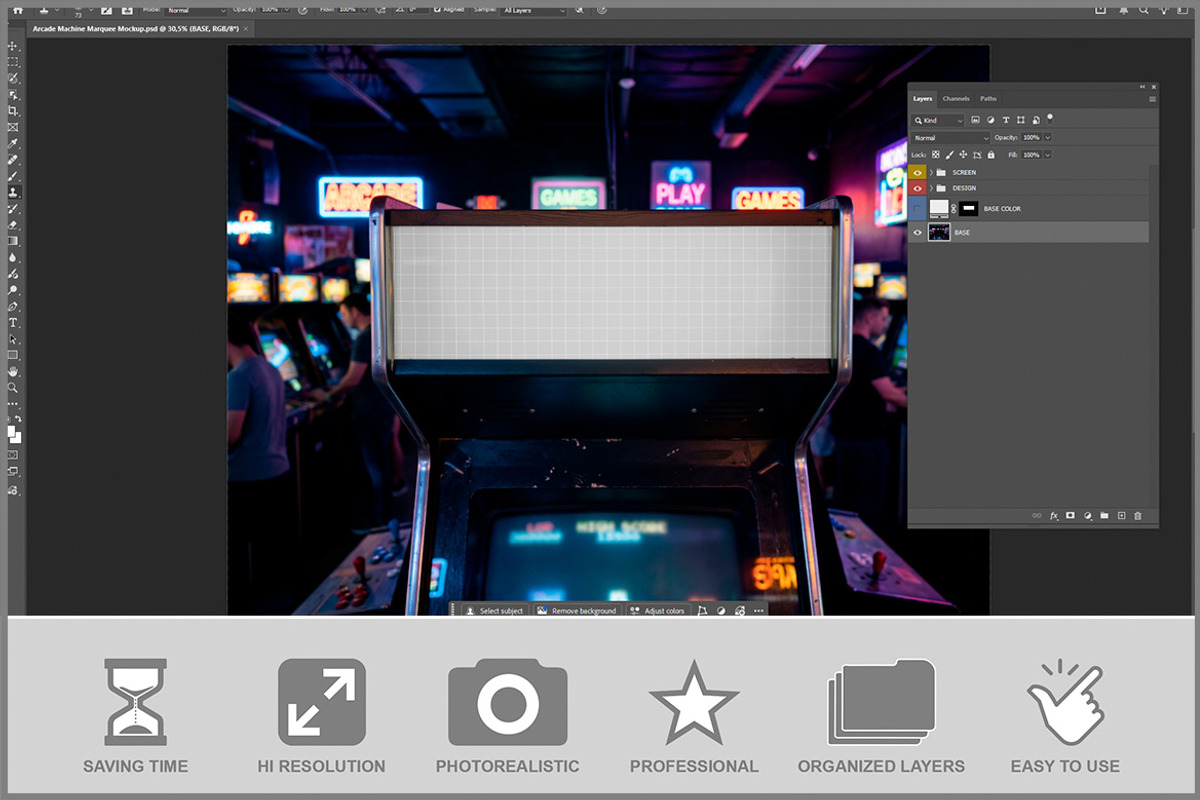Viewport: 1200px width, 800px height.
Task: Select the Move tool
Action: tap(14, 44)
